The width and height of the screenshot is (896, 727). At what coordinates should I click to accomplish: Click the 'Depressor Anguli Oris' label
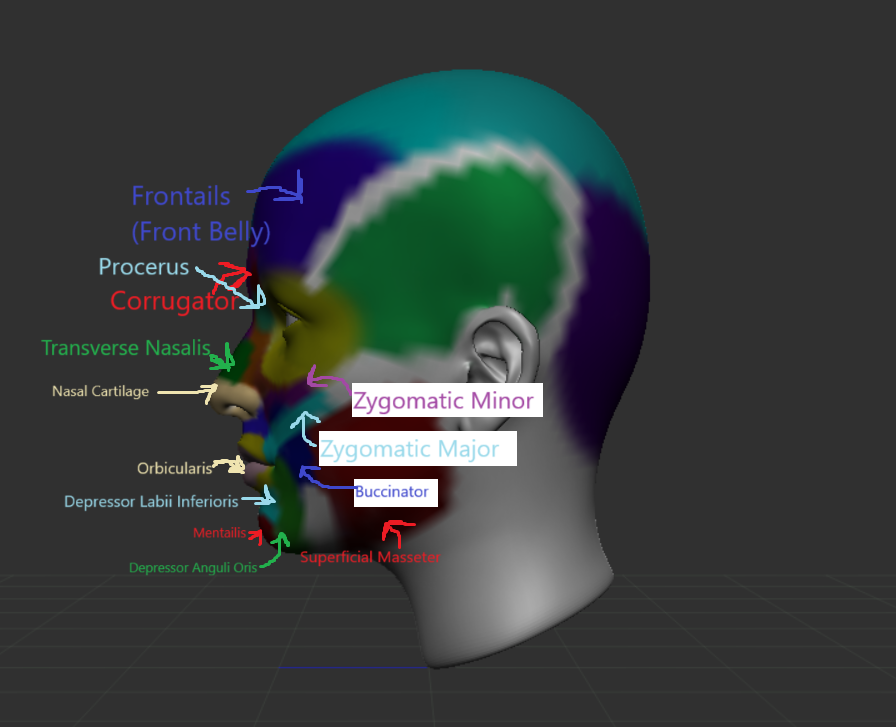(193, 568)
